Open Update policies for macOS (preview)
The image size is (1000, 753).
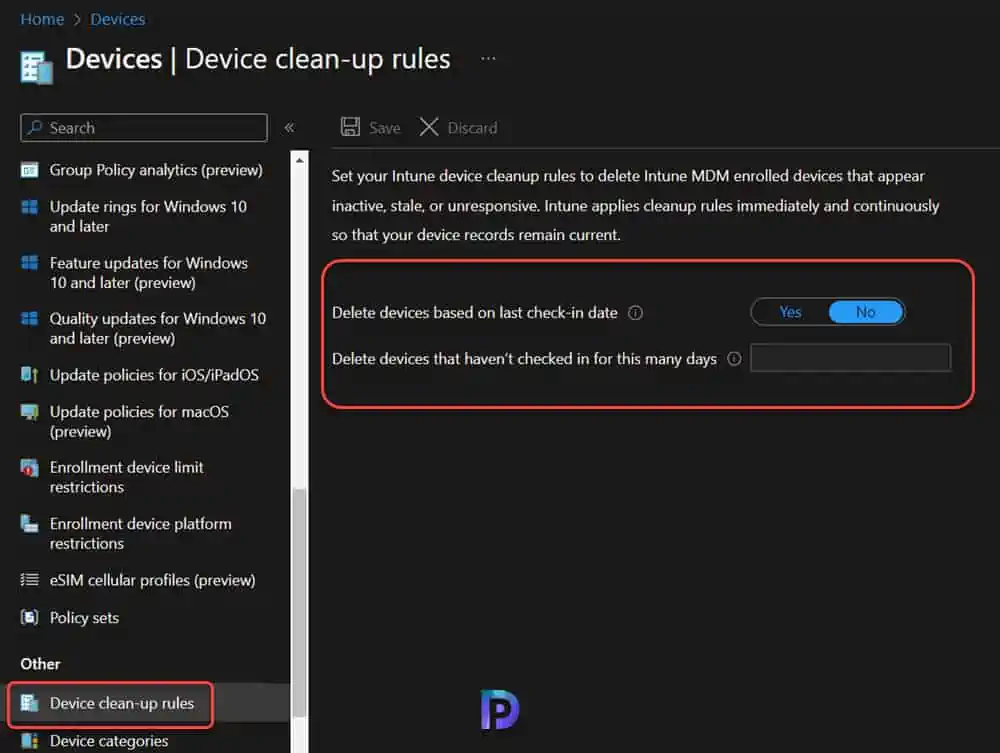139,421
